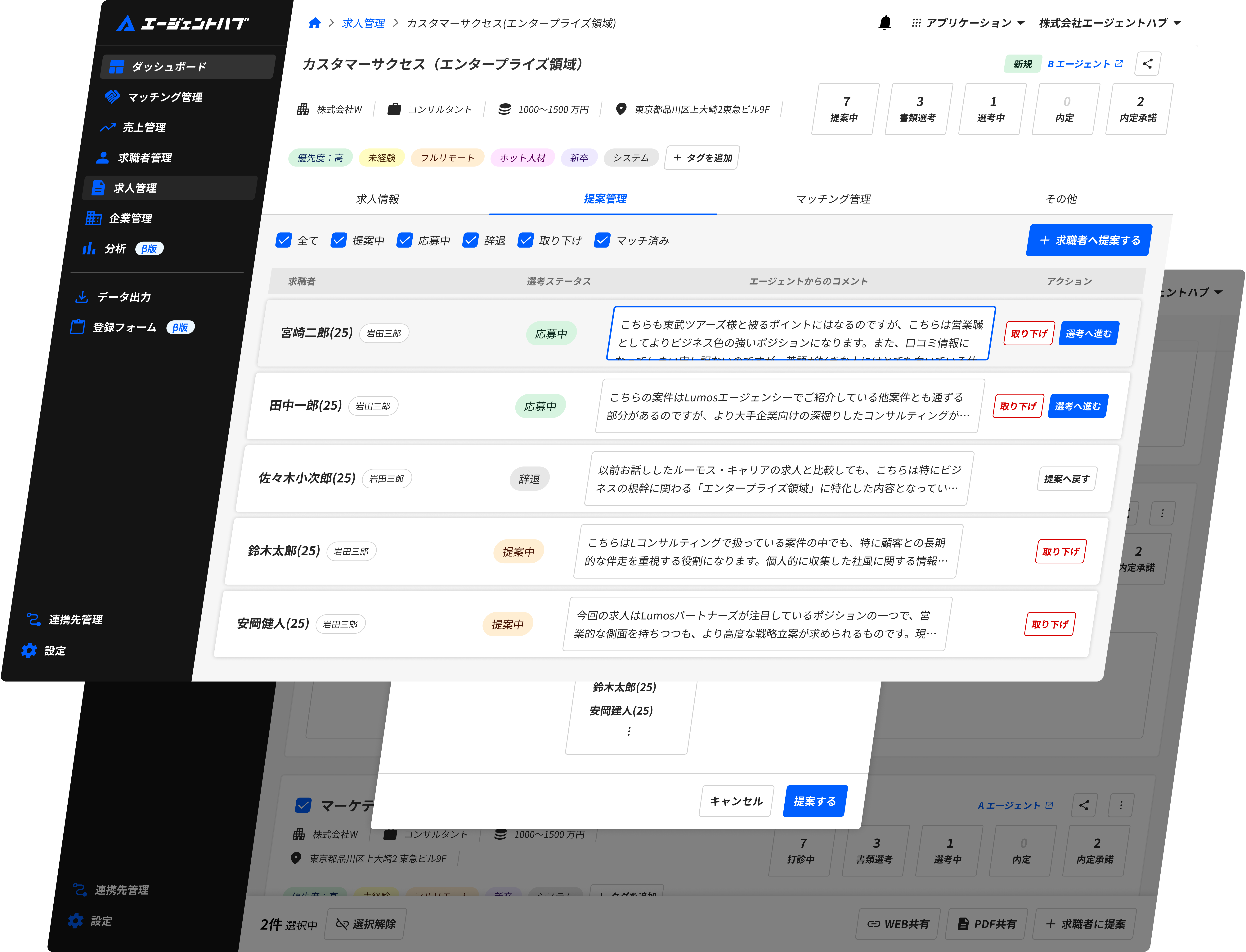Toggle the 辞退 filter checkbox

pyautogui.click(x=470, y=240)
